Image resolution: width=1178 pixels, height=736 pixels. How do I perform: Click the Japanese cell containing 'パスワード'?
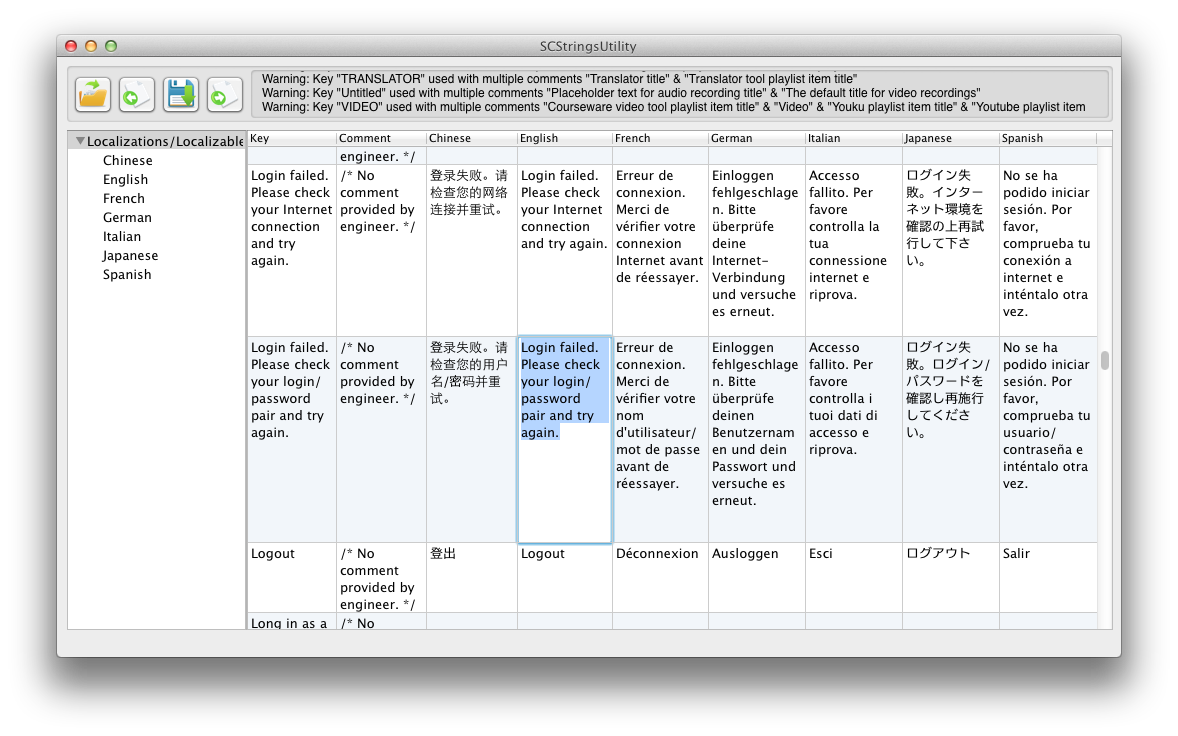pos(950,439)
